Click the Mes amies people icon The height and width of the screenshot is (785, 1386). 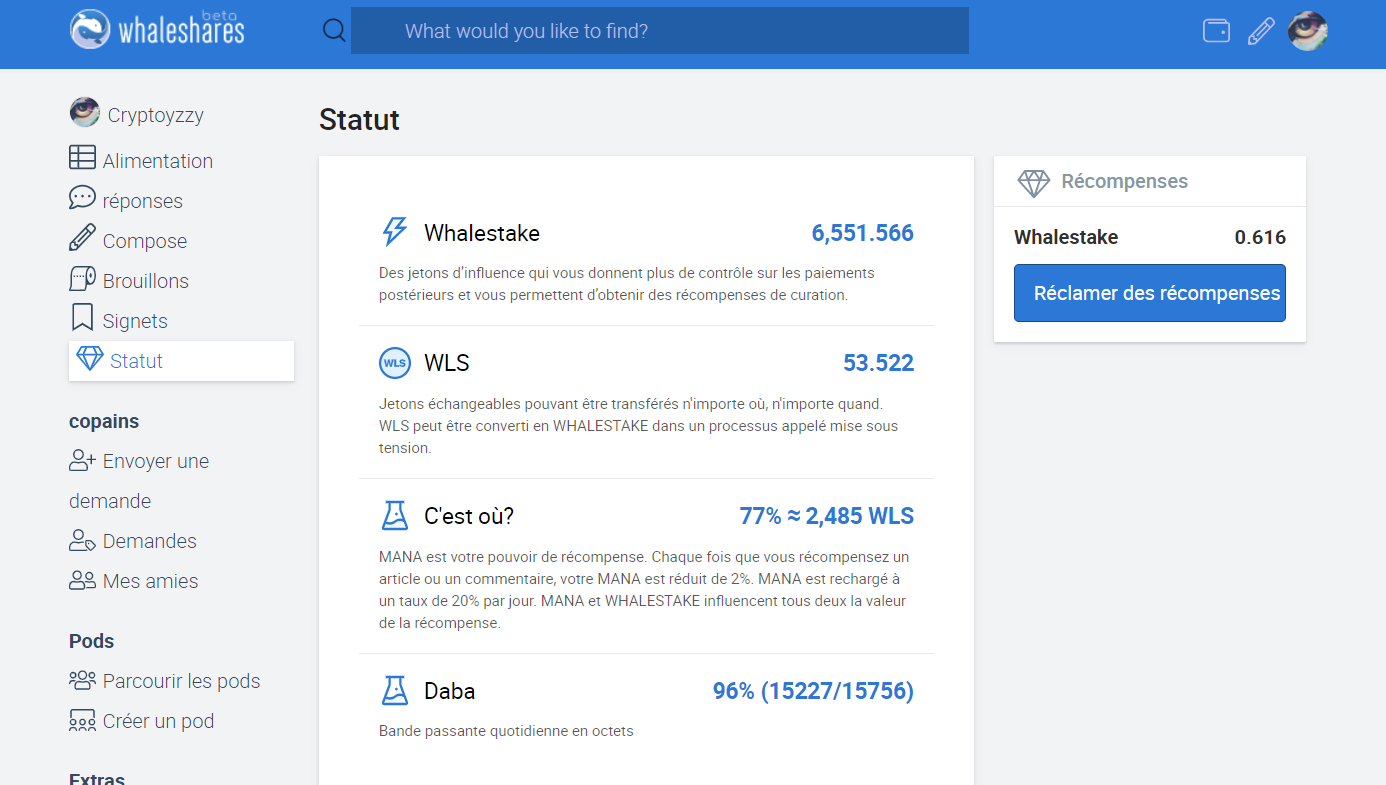[x=82, y=580]
